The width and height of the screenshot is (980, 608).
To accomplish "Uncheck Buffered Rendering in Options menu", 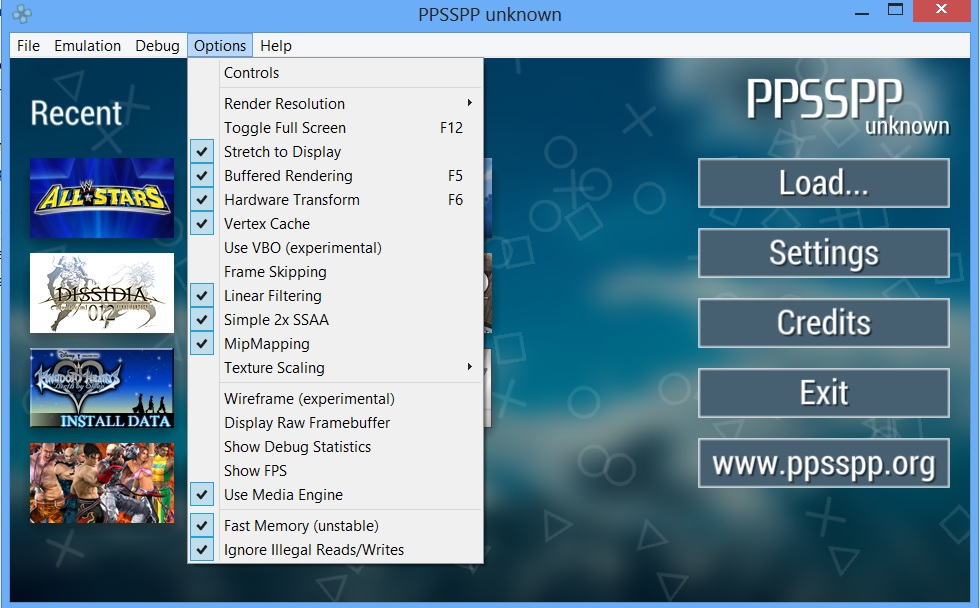I will (x=288, y=176).
